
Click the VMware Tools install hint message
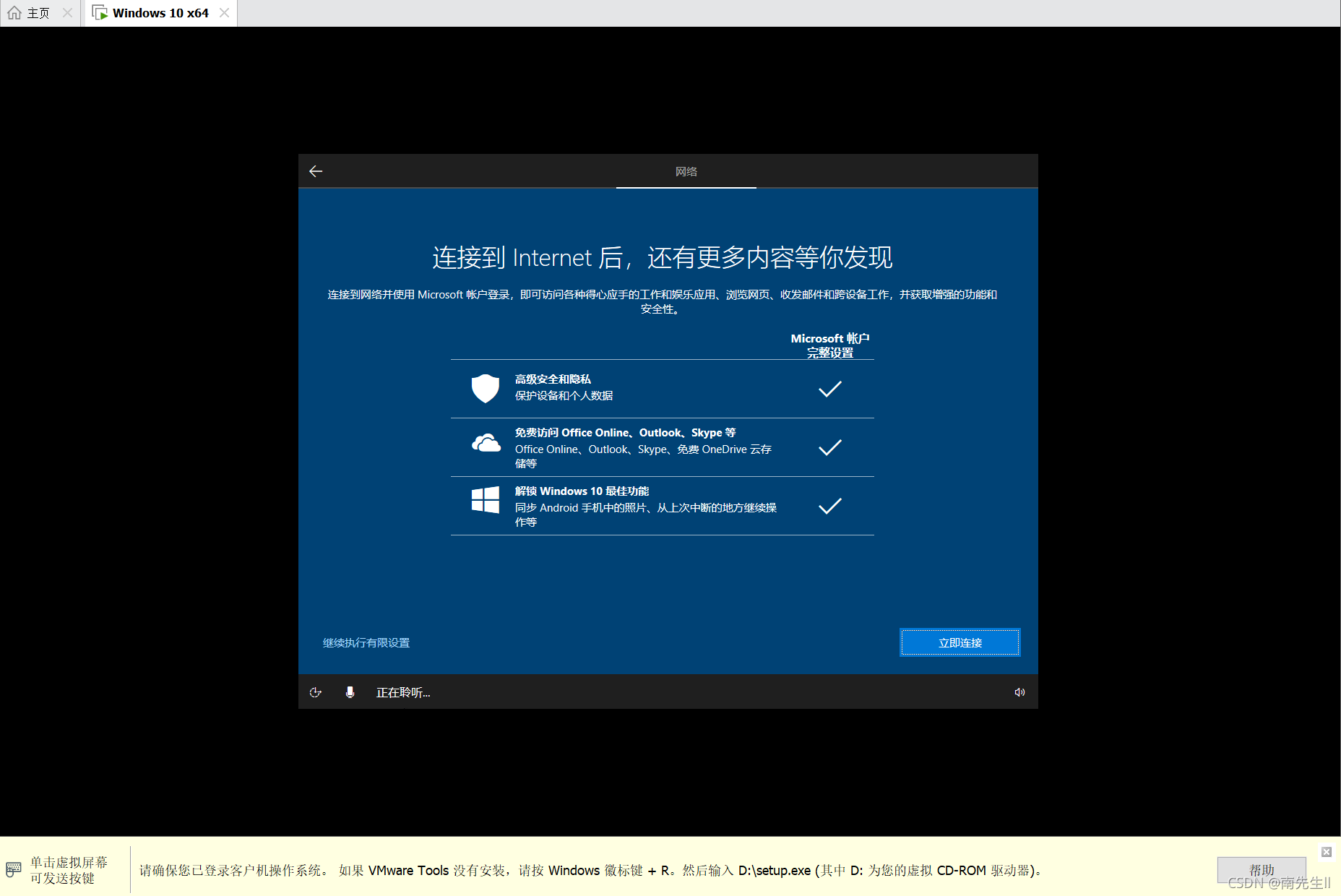(x=591, y=871)
